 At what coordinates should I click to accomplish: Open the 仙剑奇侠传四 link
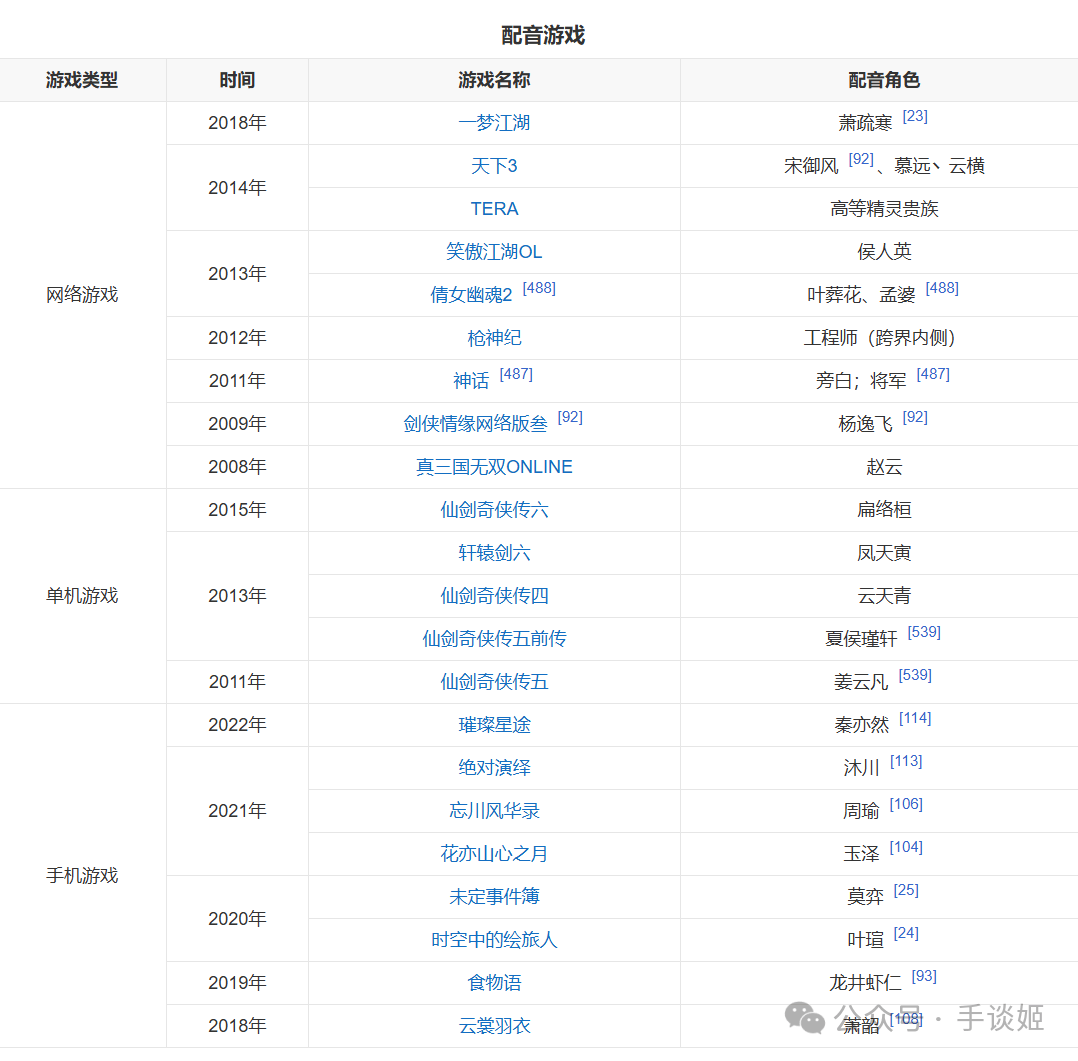point(494,595)
